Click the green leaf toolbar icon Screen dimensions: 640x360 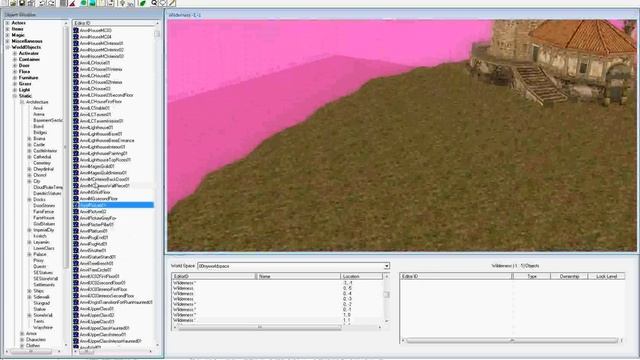143,3
